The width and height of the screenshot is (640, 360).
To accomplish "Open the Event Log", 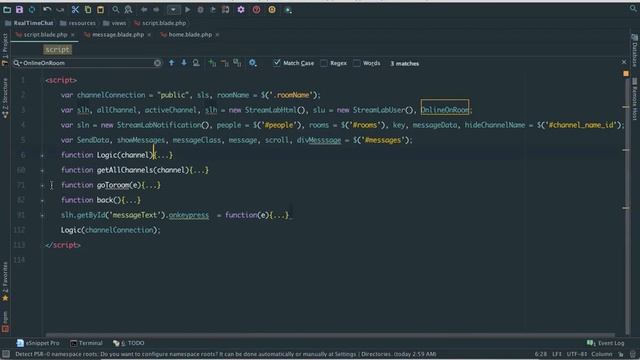I will (x=606, y=343).
